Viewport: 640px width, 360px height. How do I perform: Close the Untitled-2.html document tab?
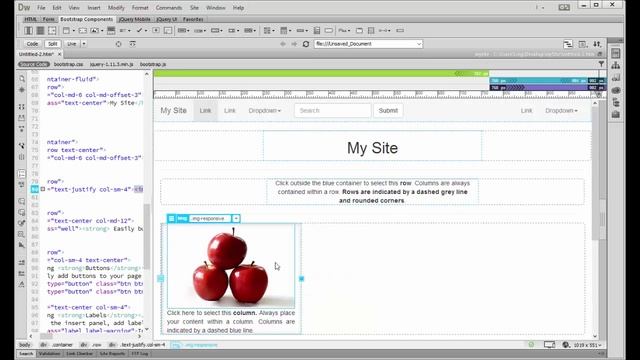(x=60, y=54)
